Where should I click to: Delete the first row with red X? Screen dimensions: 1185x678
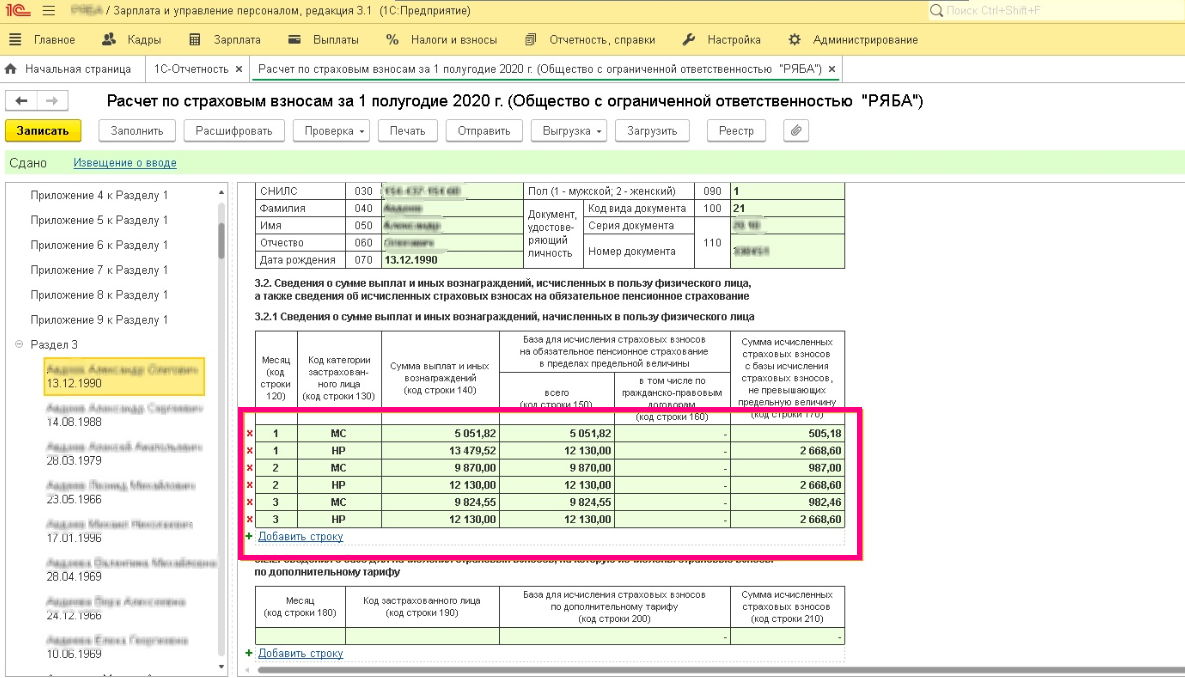(x=249, y=434)
